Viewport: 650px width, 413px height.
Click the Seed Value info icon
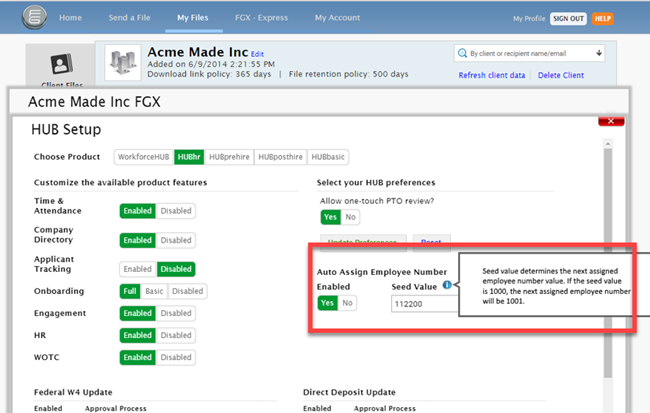tap(446, 285)
